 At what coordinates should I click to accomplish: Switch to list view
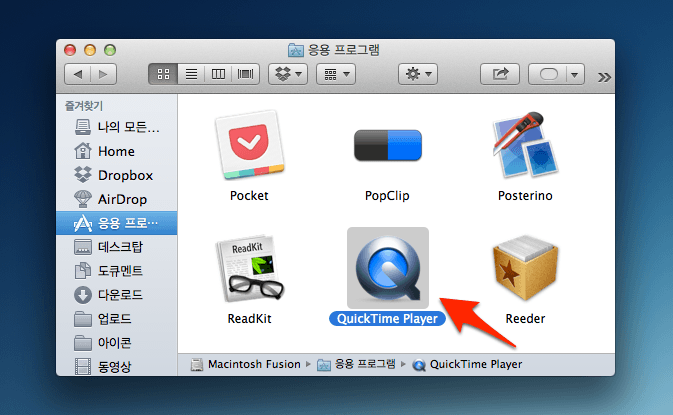click(x=191, y=74)
